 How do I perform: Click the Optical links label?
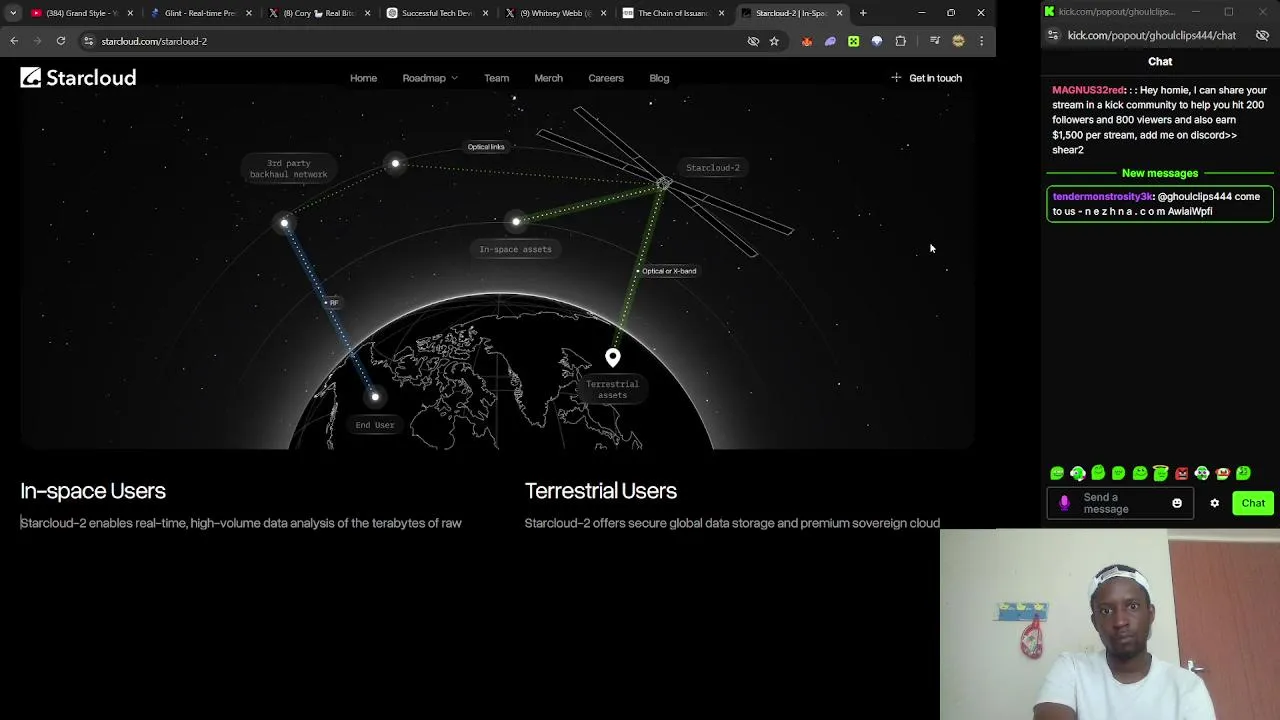coord(486,147)
